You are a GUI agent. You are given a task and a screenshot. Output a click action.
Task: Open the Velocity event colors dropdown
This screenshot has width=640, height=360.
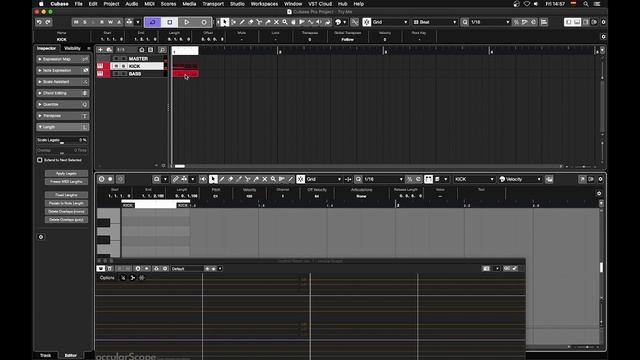520,179
